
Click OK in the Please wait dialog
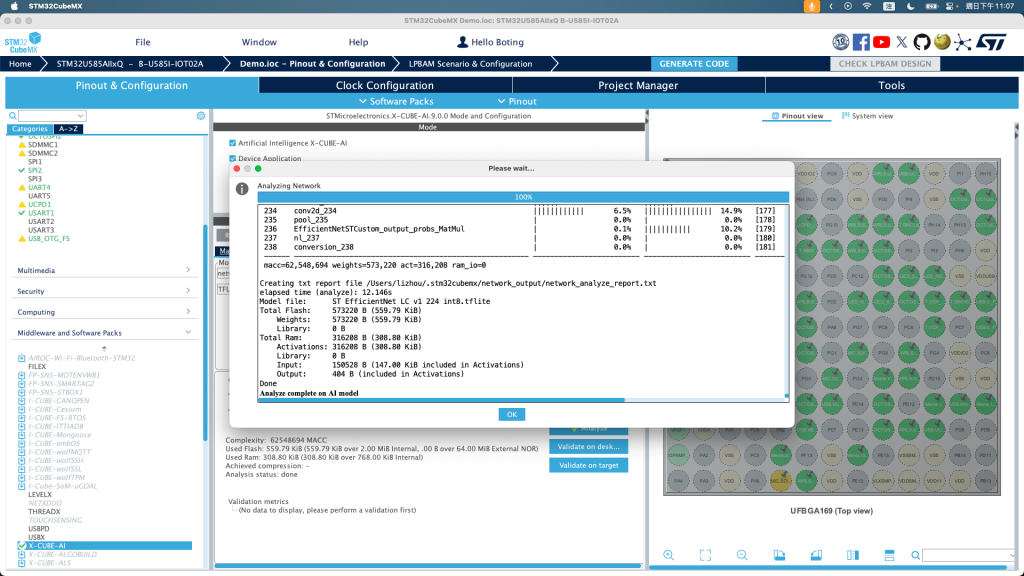coord(511,415)
